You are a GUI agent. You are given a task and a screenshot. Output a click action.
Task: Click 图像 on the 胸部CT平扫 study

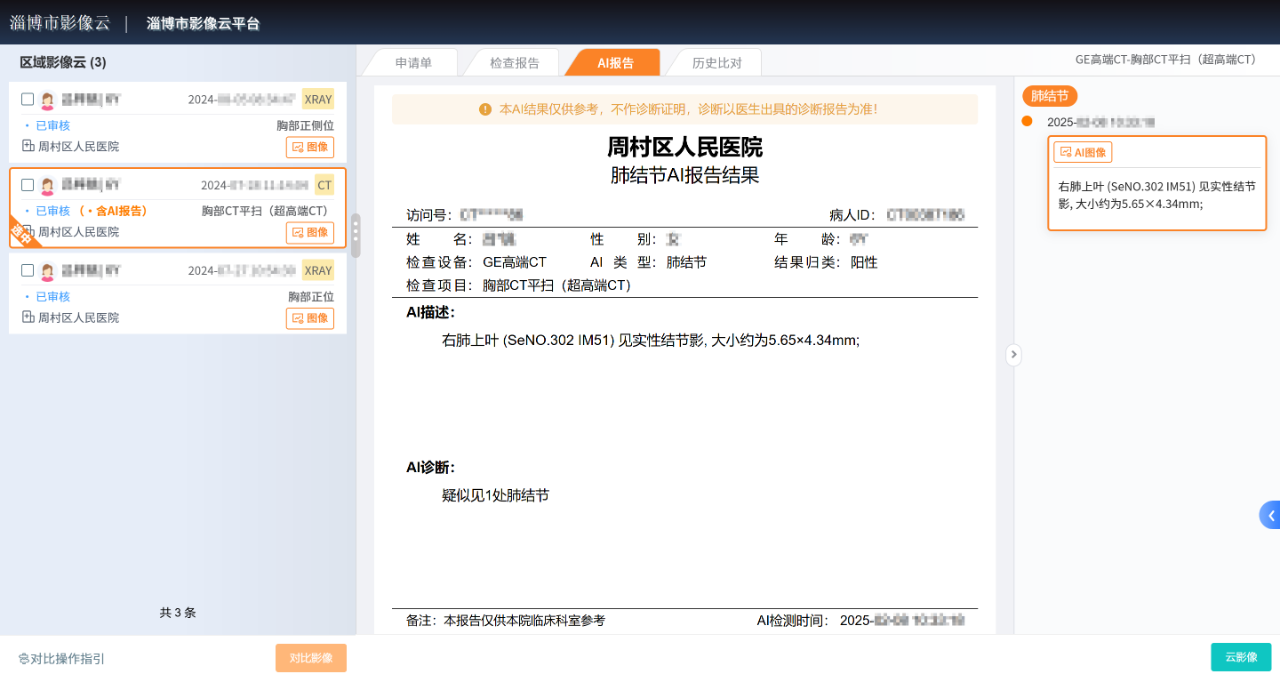[x=310, y=232]
